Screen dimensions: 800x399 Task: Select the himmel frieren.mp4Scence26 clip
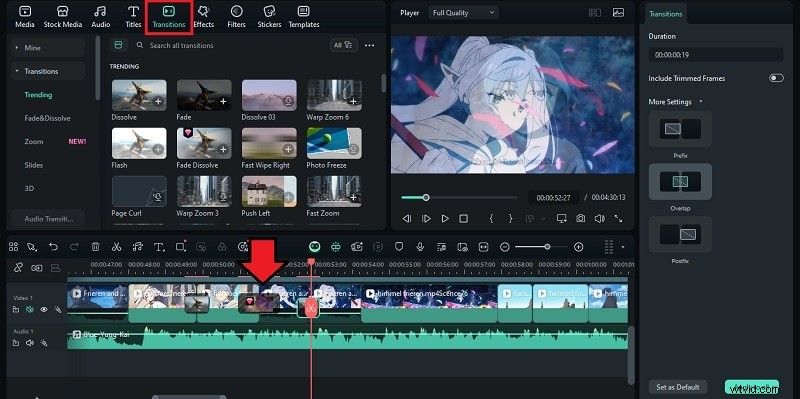pos(429,304)
